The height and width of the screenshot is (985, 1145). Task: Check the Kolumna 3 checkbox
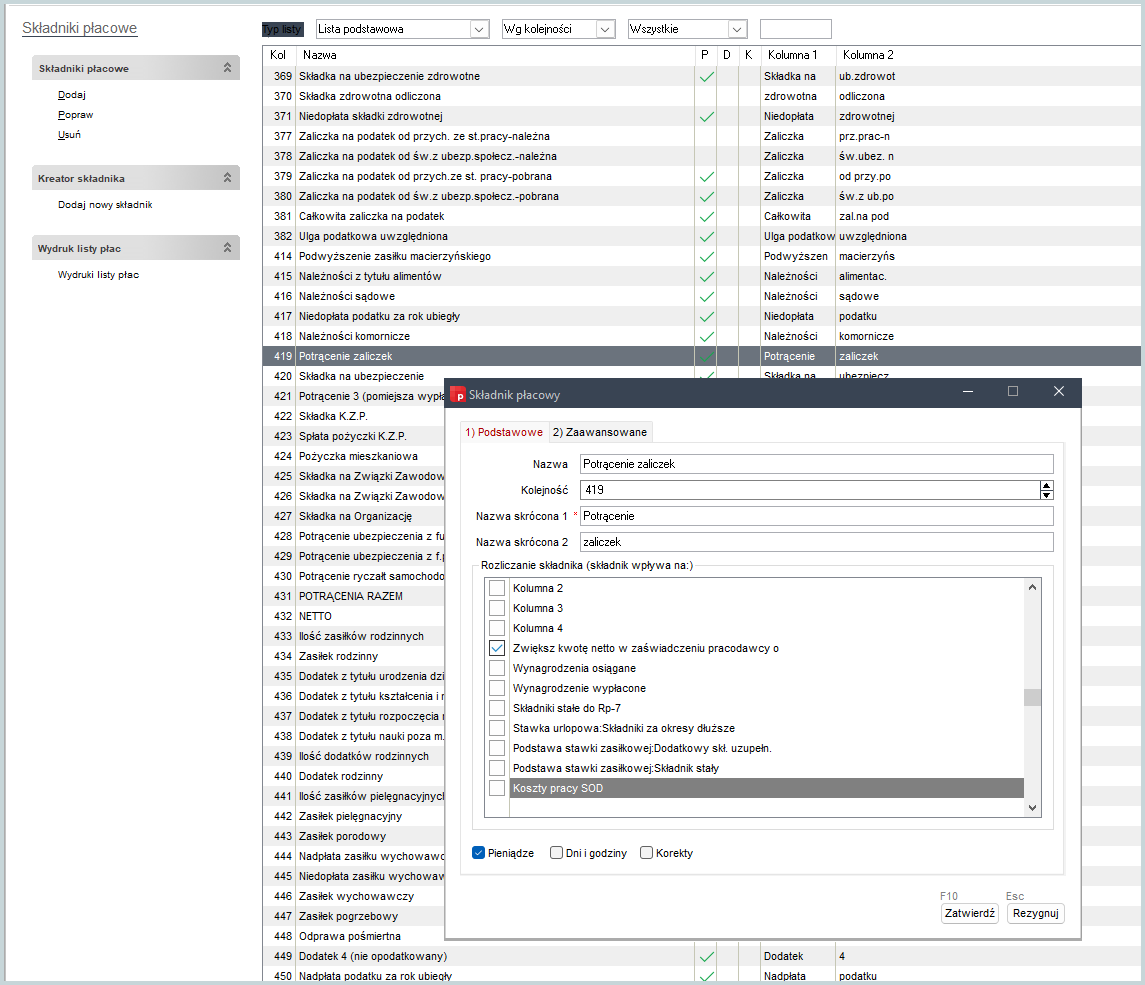[x=497, y=608]
